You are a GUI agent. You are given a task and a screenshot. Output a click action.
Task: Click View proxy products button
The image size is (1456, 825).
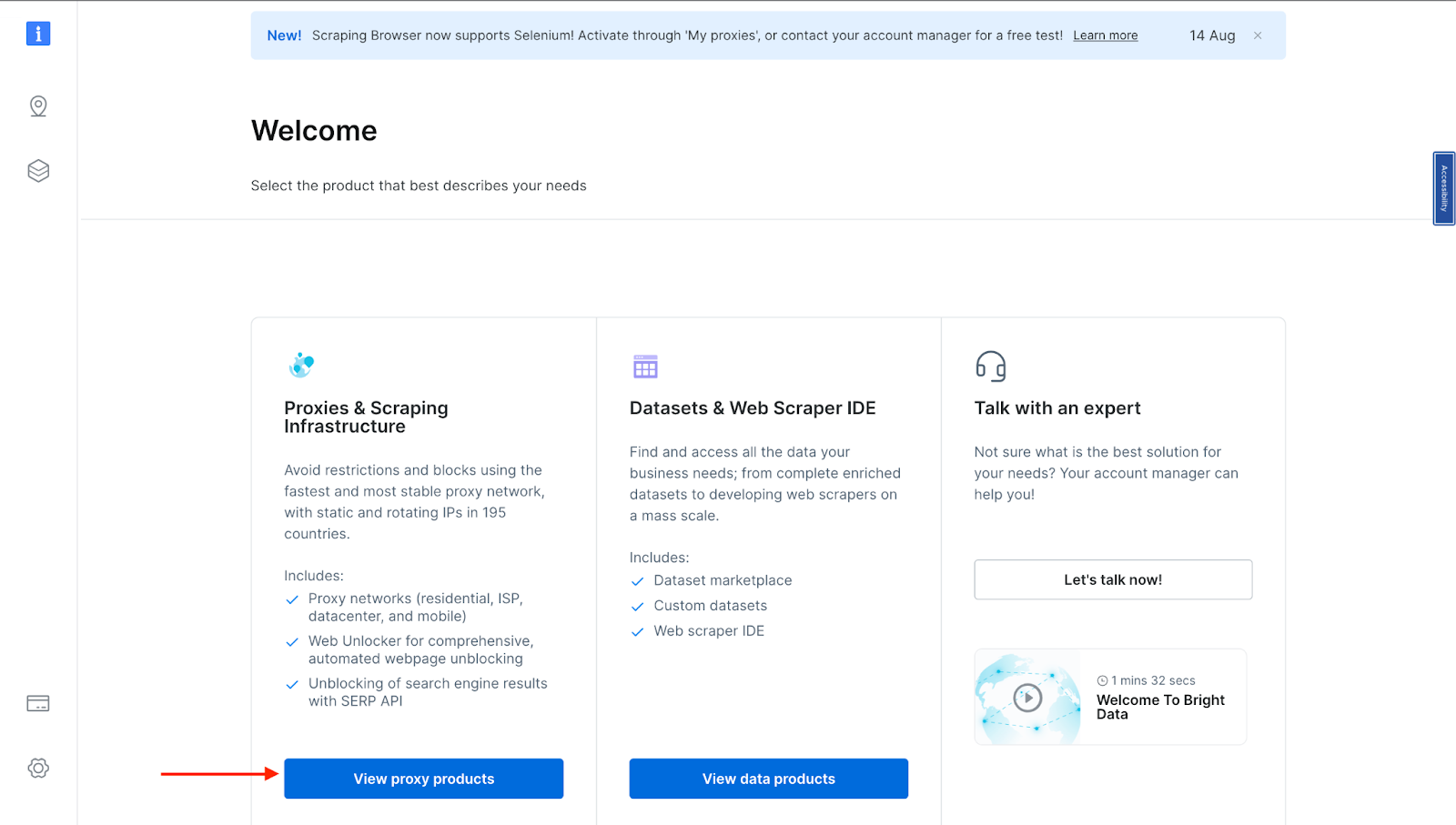click(423, 779)
